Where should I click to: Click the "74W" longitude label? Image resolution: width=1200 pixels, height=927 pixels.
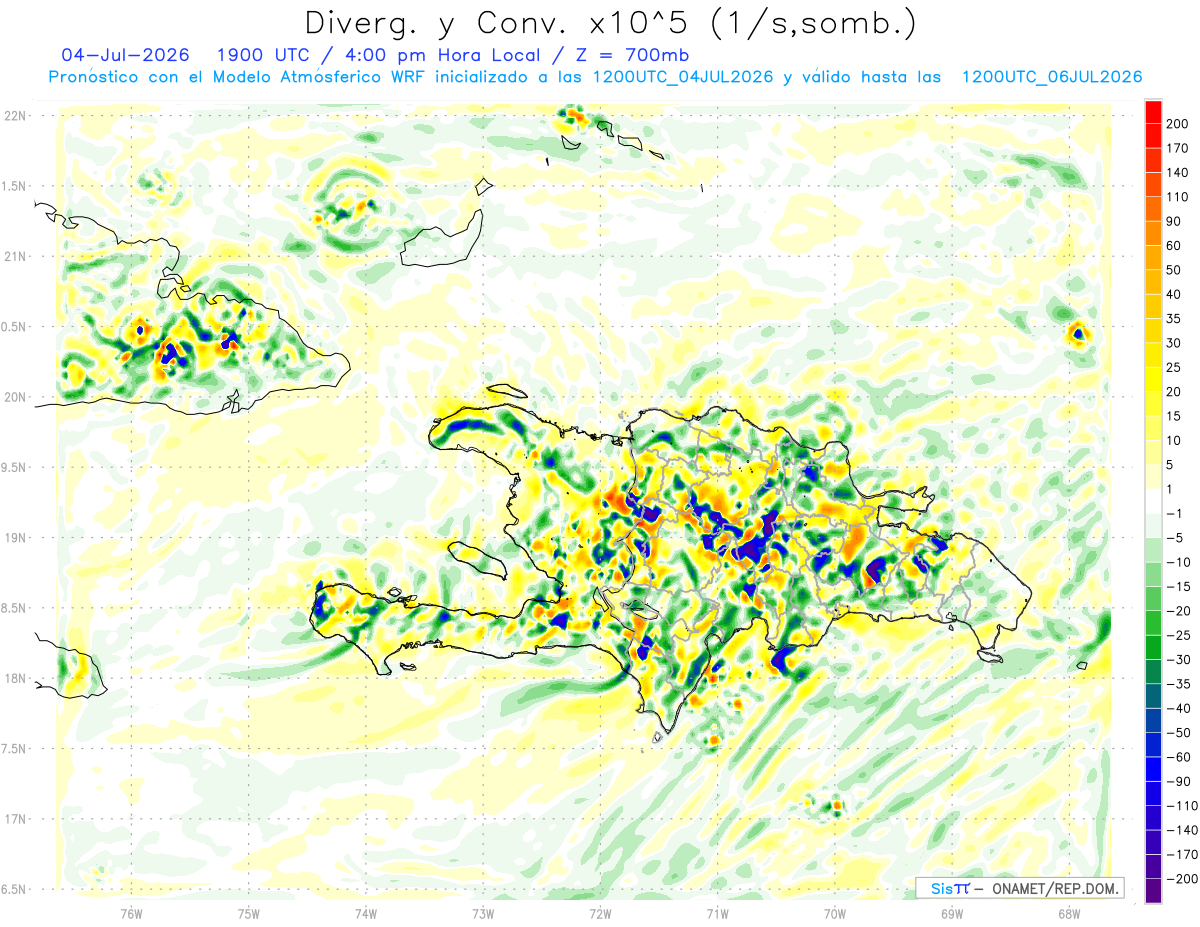[366, 913]
